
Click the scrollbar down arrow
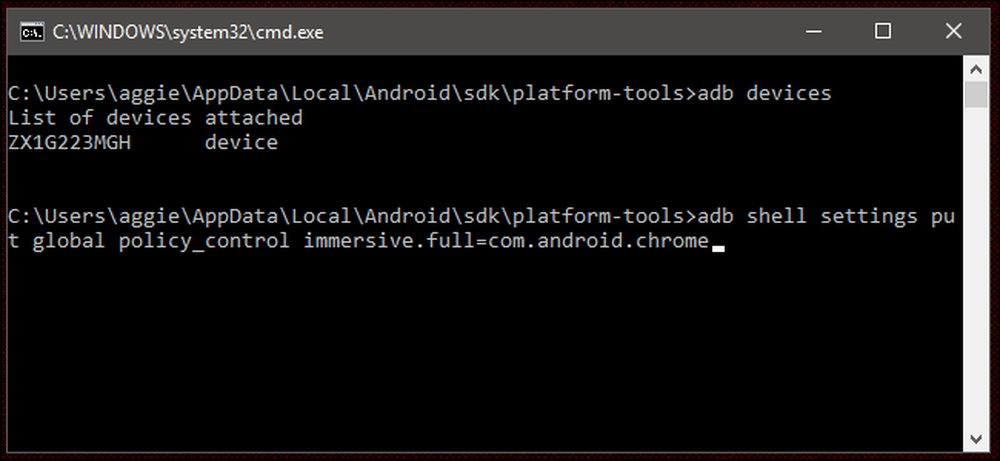coord(976,439)
